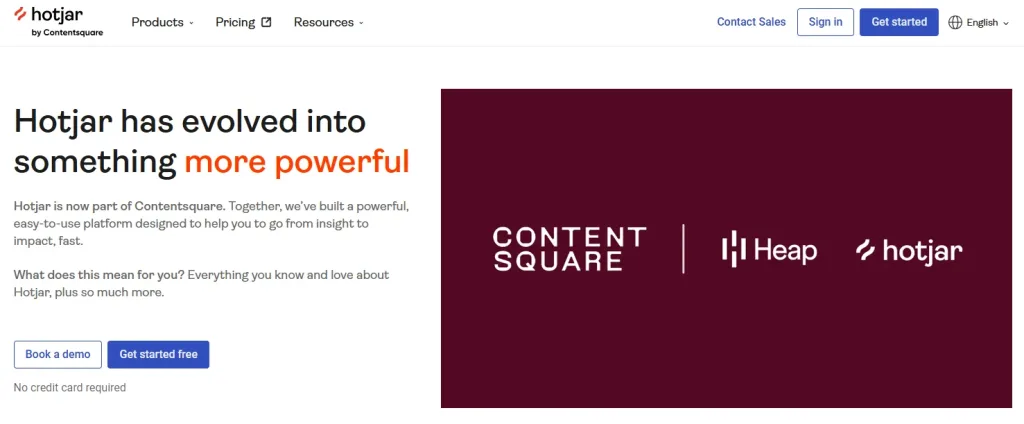This screenshot has width=1024, height=424.
Task: Click the Get started button in header
Action: pyautogui.click(x=899, y=22)
